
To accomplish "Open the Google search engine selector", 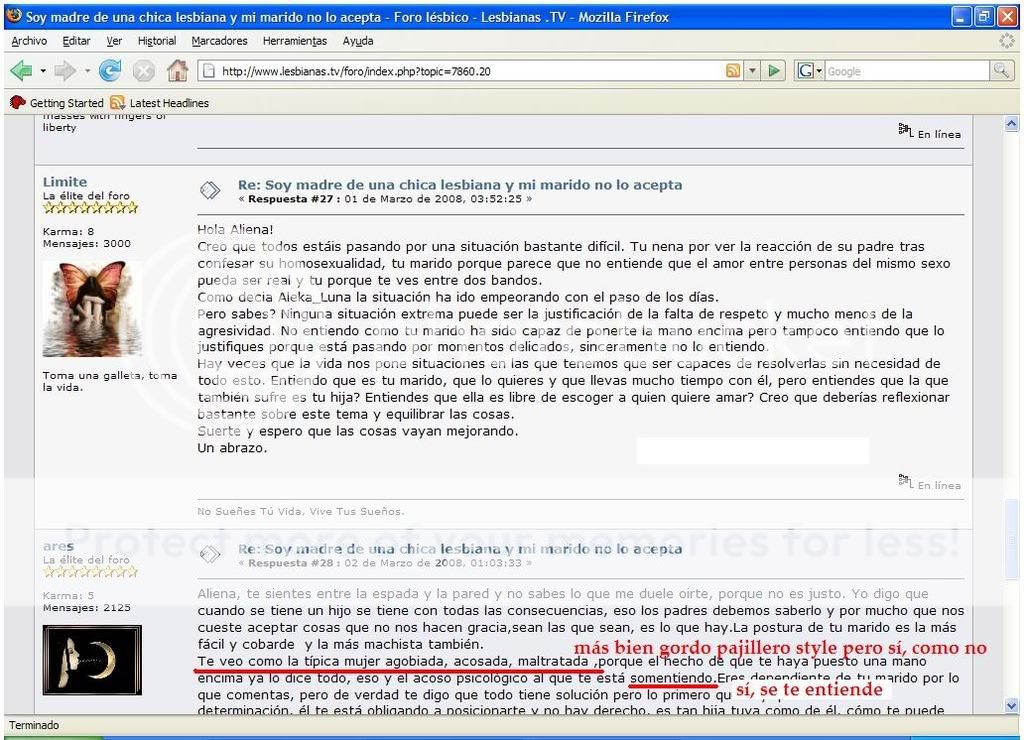I will (809, 71).
